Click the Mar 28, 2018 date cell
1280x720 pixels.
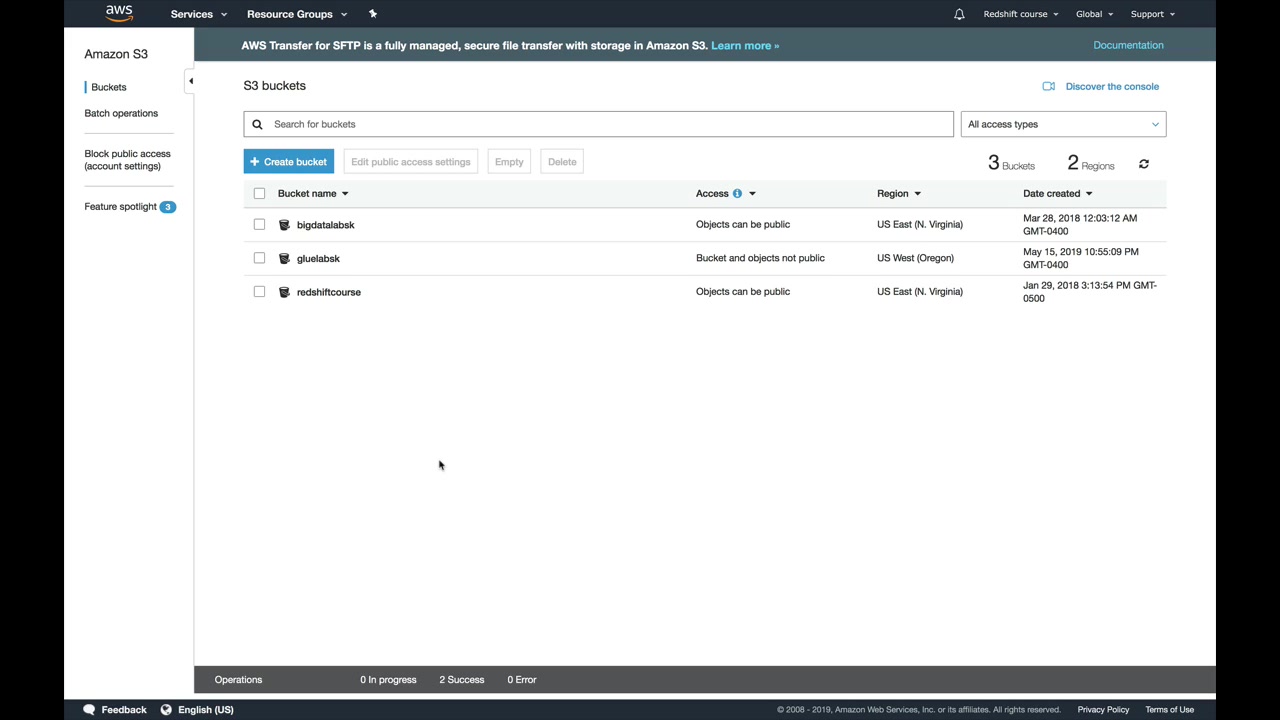(x=1080, y=225)
